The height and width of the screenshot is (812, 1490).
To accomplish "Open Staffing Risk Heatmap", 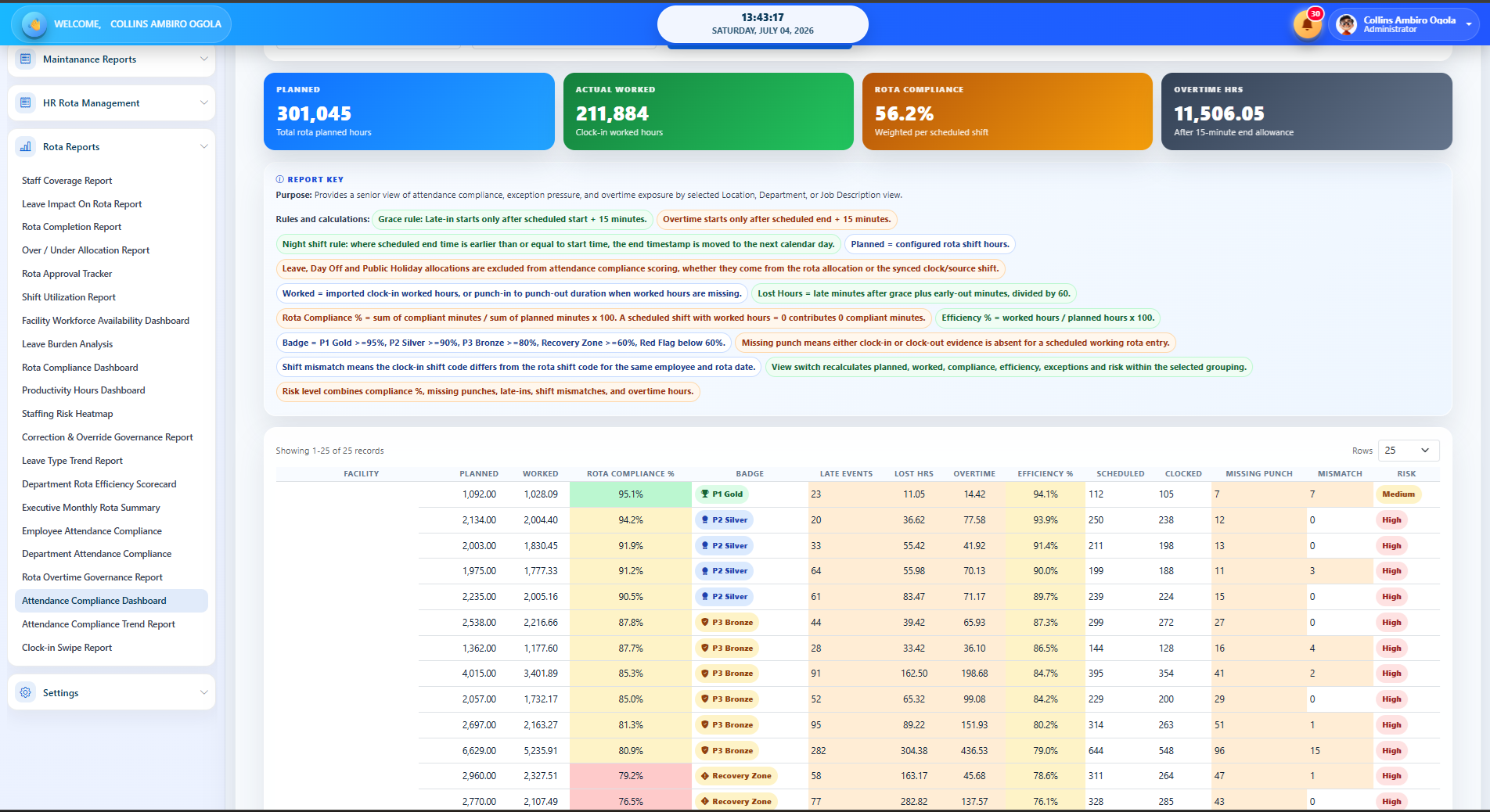I will coord(67,414).
